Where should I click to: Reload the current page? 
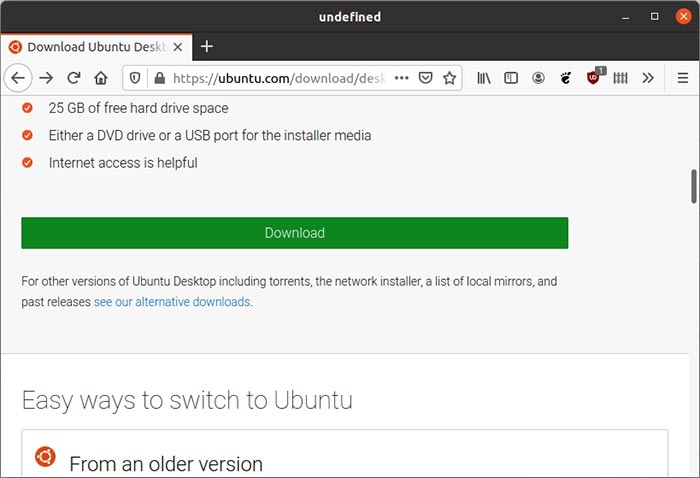click(x=74, y=78)
